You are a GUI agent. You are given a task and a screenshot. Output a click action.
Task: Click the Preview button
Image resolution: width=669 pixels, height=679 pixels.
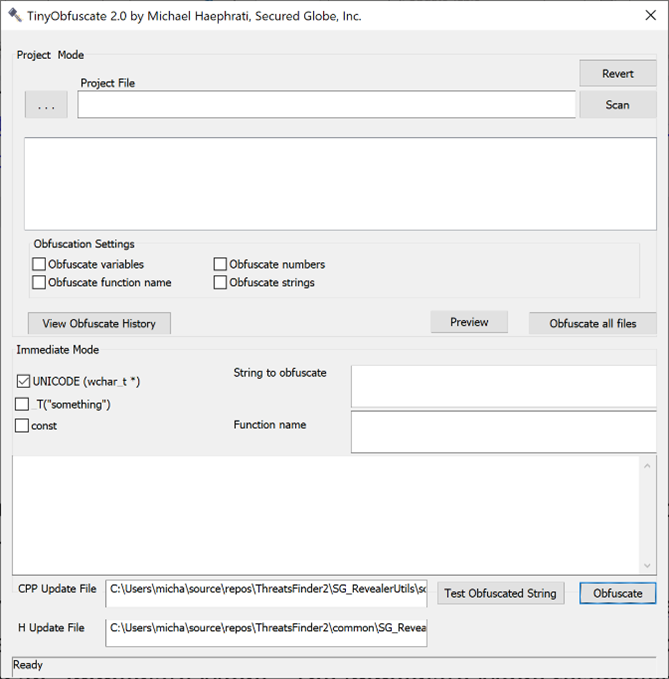(469, 322)
